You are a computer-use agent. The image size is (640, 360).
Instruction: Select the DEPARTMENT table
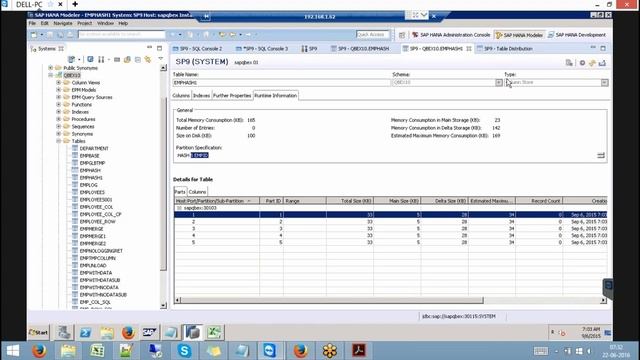94,149
